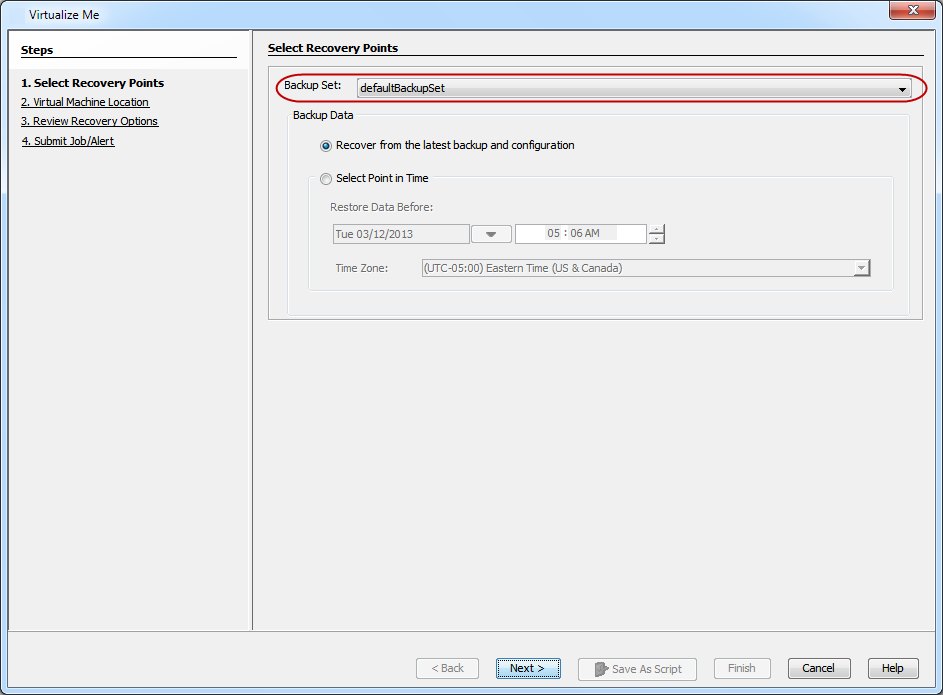Jump to Review Recovery Options step
The height and width of the screenshot is (695, 943).
[x=89, y=121]
